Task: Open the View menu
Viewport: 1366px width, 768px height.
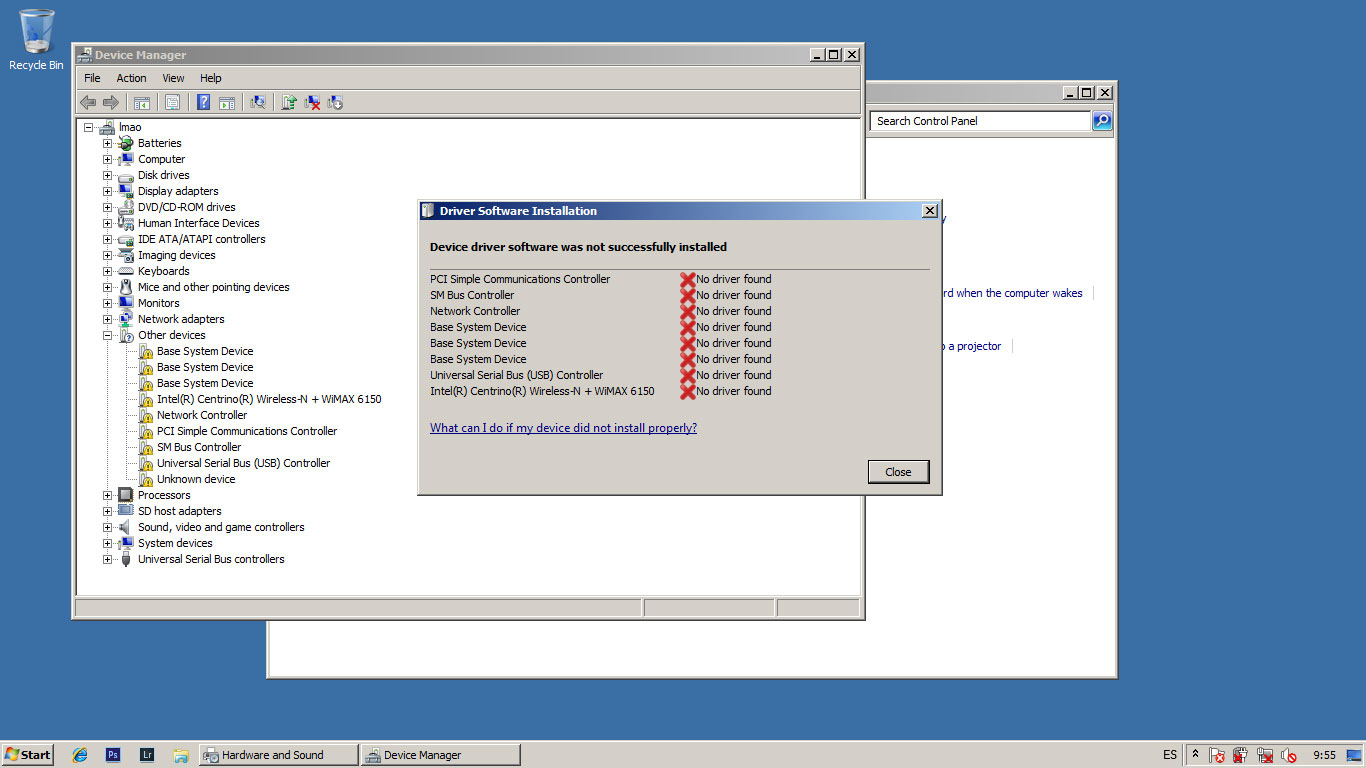Action: [x=173, y=78]
